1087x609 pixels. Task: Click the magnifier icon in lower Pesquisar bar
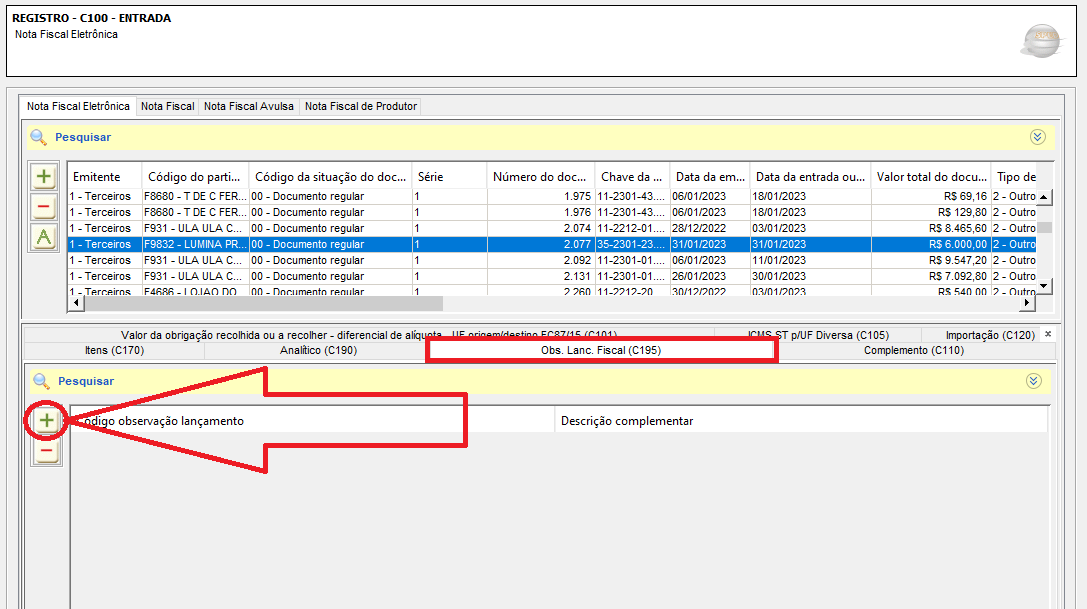(x=41, y=381)
